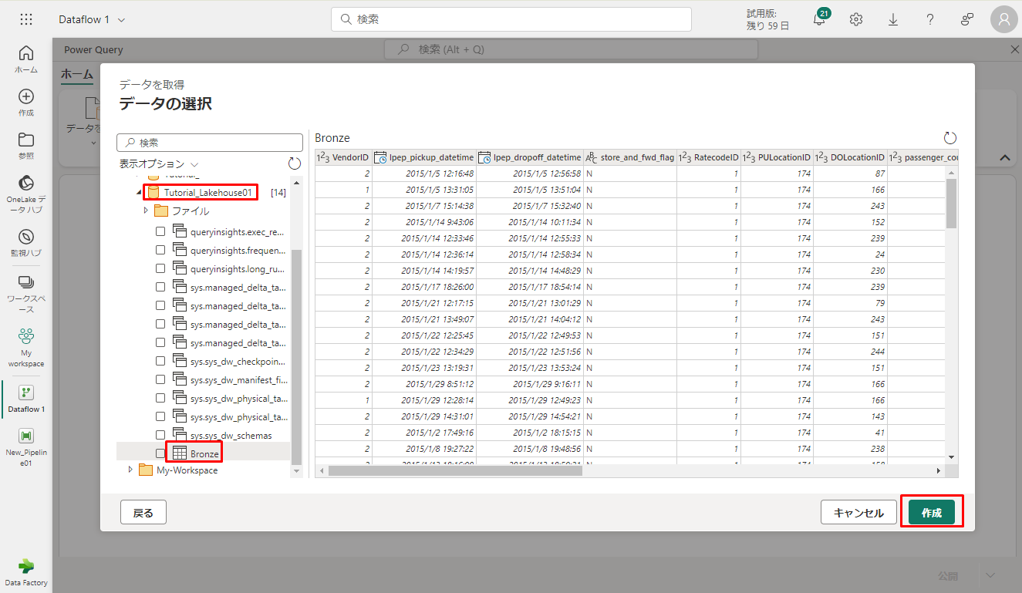Open Data Factory experience switcher
Screen dimensions: 1022x593
coord(26,571)
